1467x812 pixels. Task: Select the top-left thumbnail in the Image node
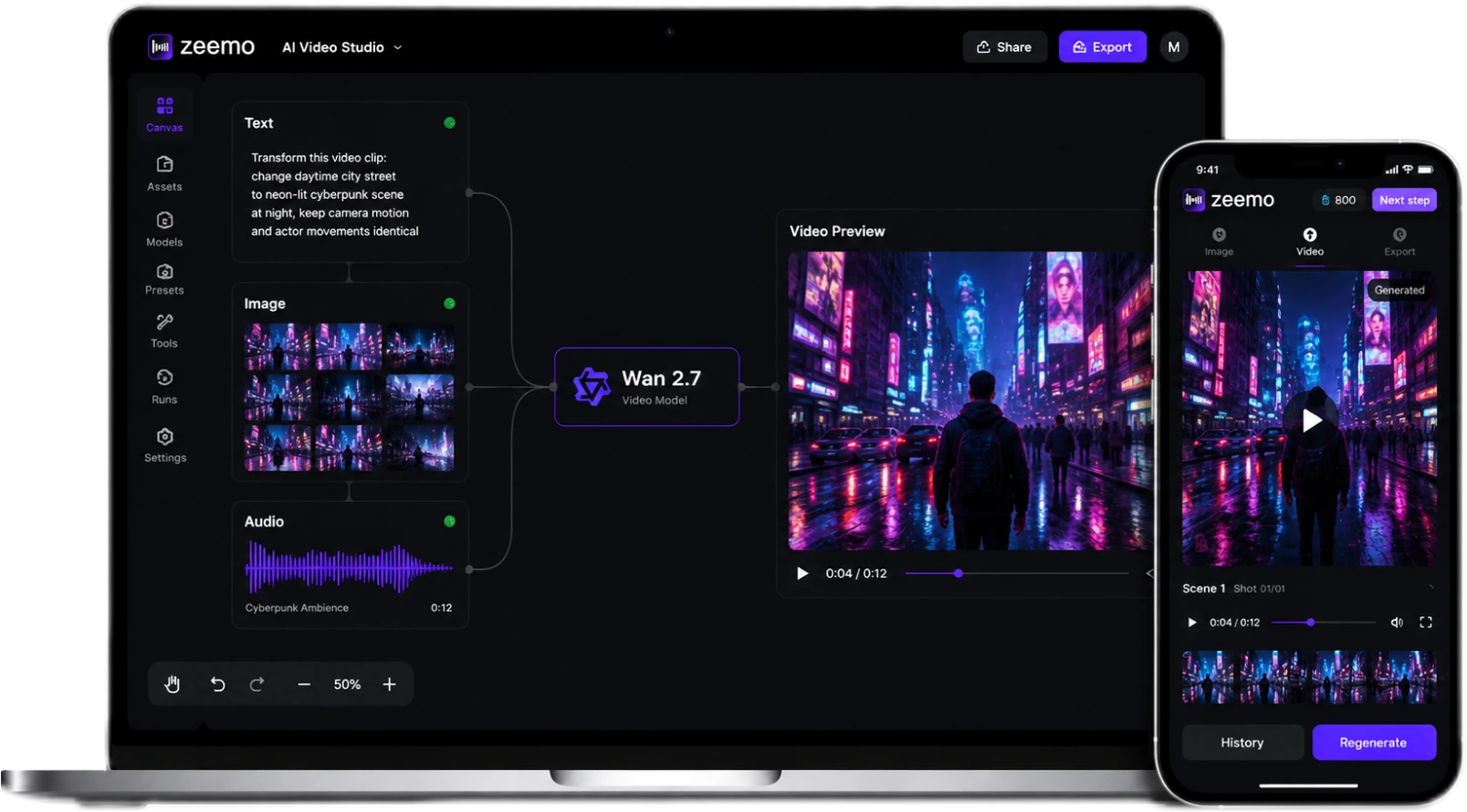278,346
